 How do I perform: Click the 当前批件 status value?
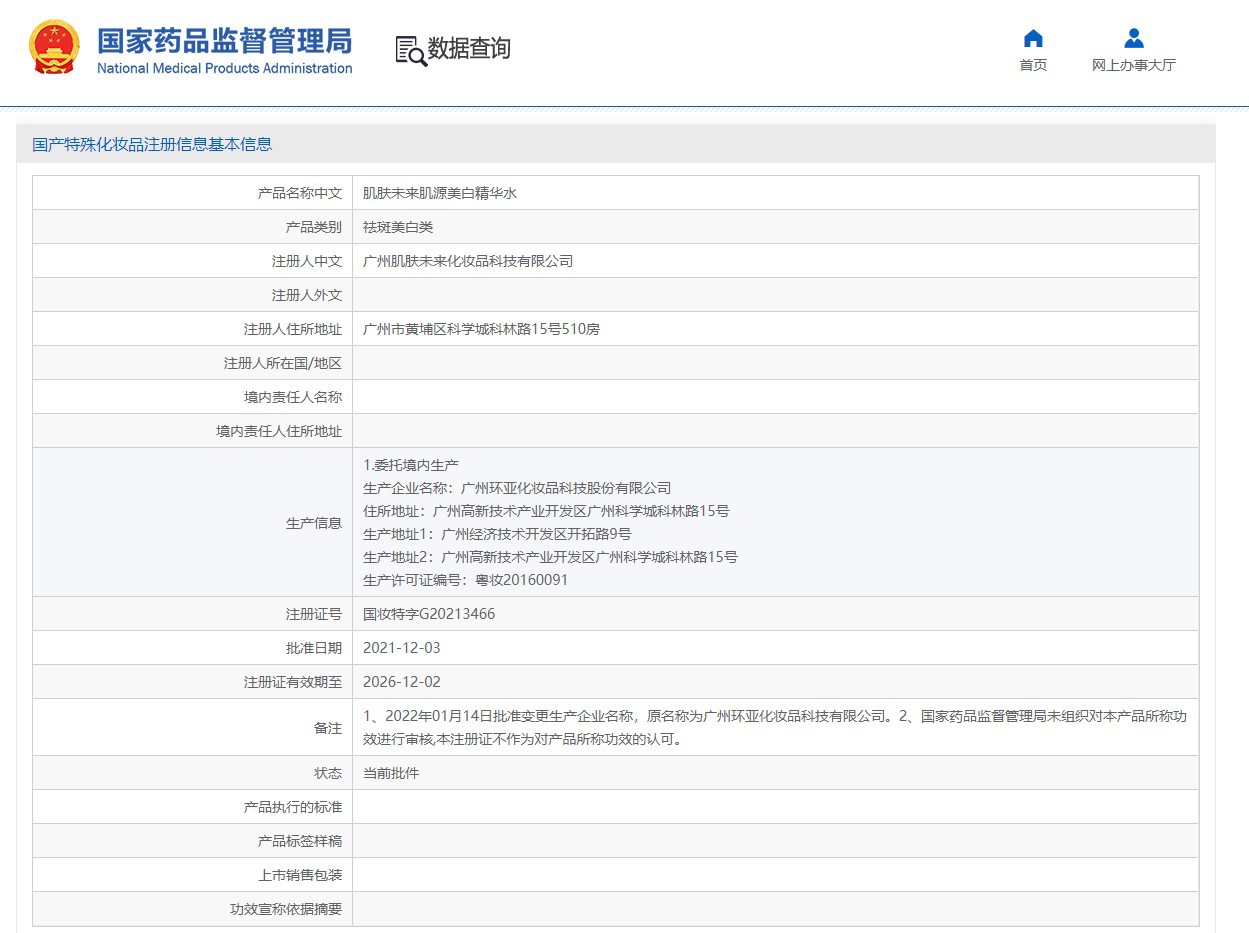390,773
